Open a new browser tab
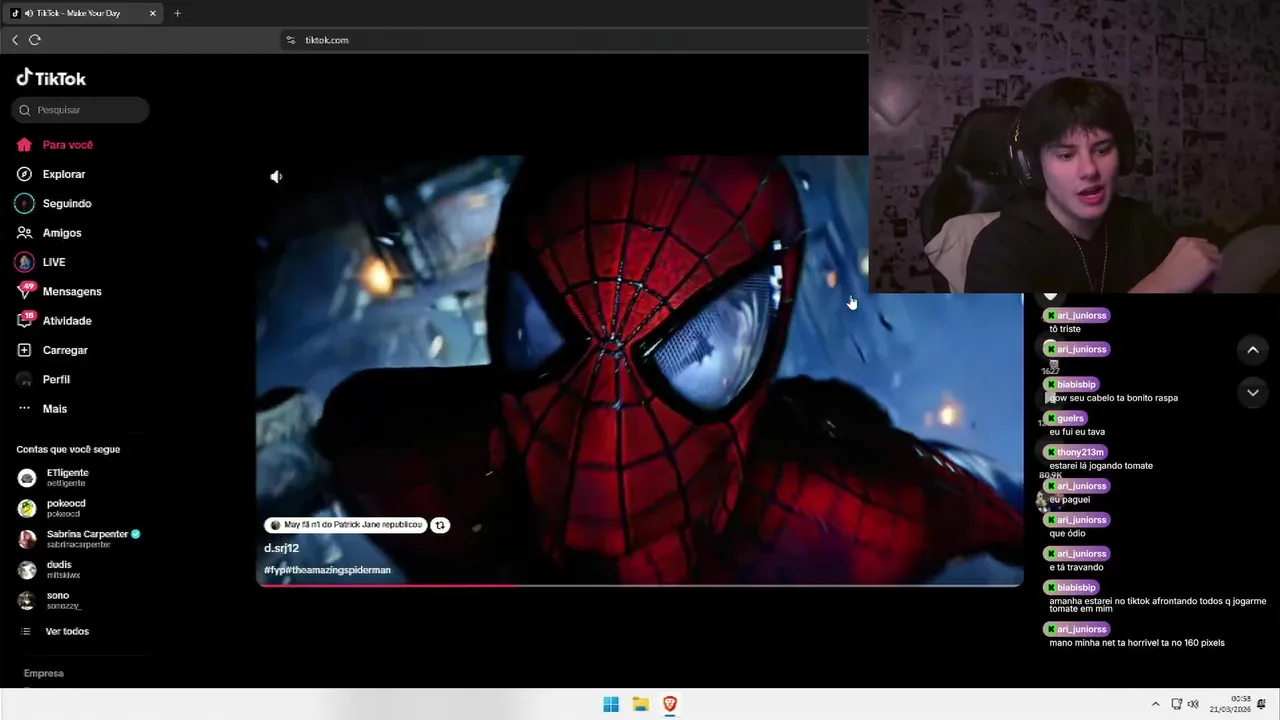 pos(177,13)
